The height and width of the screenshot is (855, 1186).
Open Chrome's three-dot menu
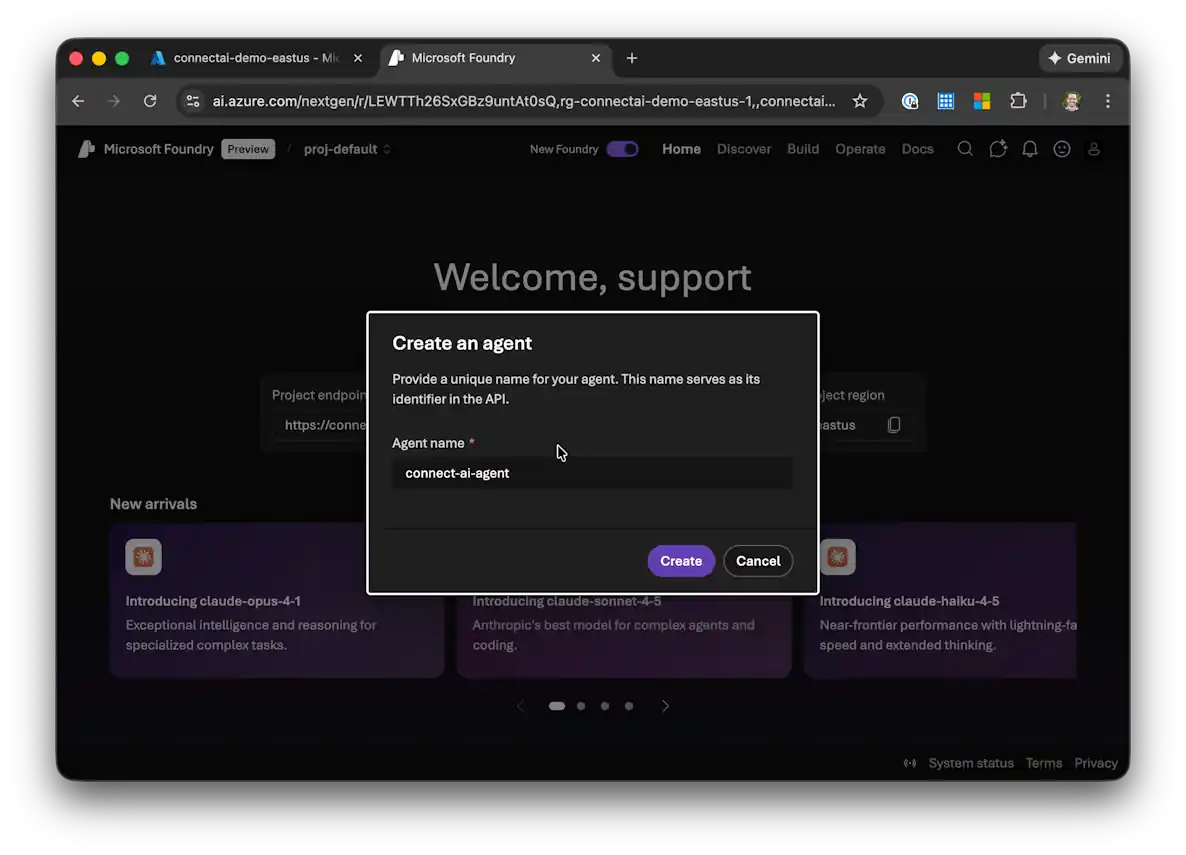(x=1107, y=101)
